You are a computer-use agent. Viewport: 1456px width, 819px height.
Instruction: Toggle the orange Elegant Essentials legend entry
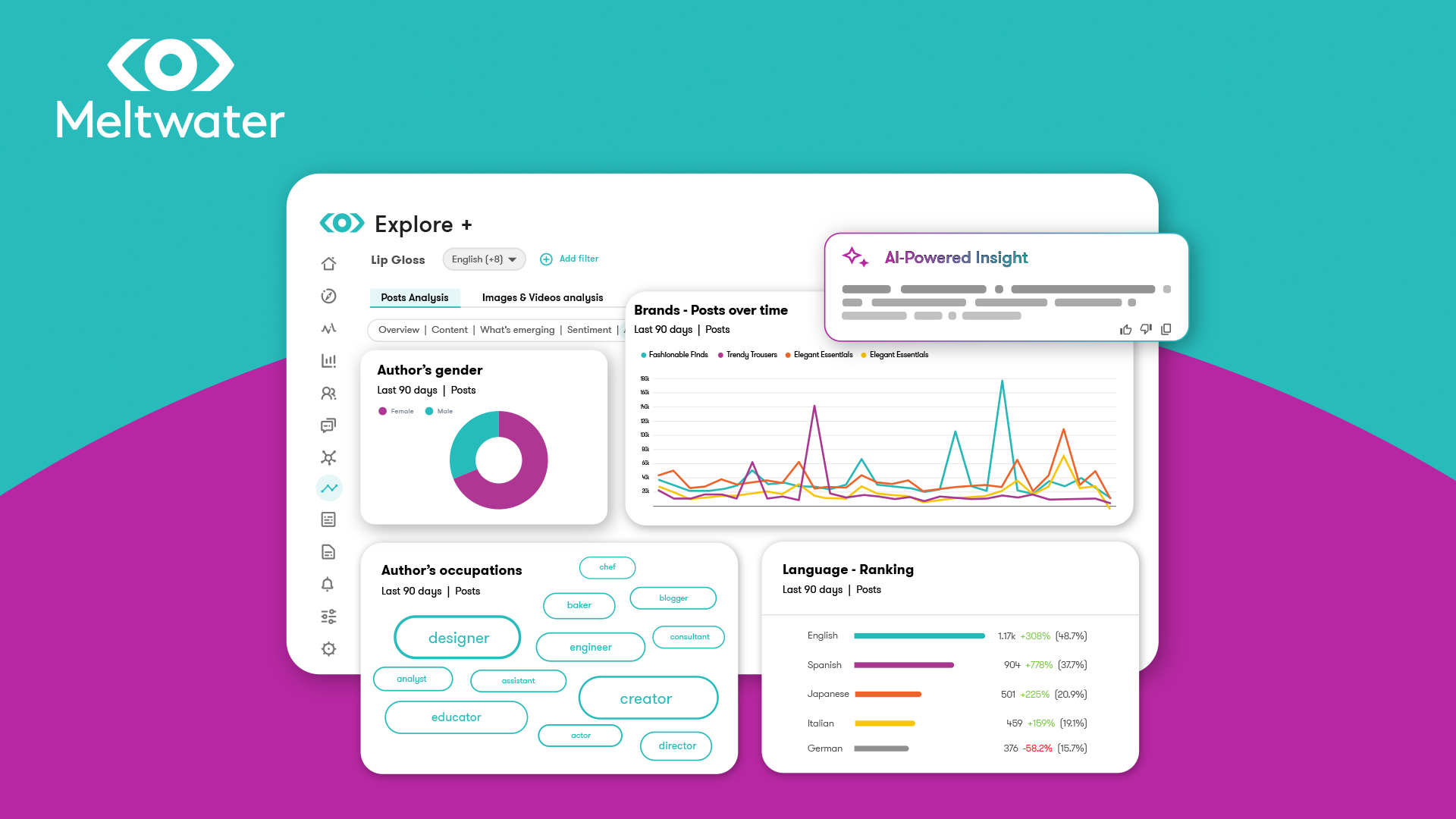(x=819, y=355)
